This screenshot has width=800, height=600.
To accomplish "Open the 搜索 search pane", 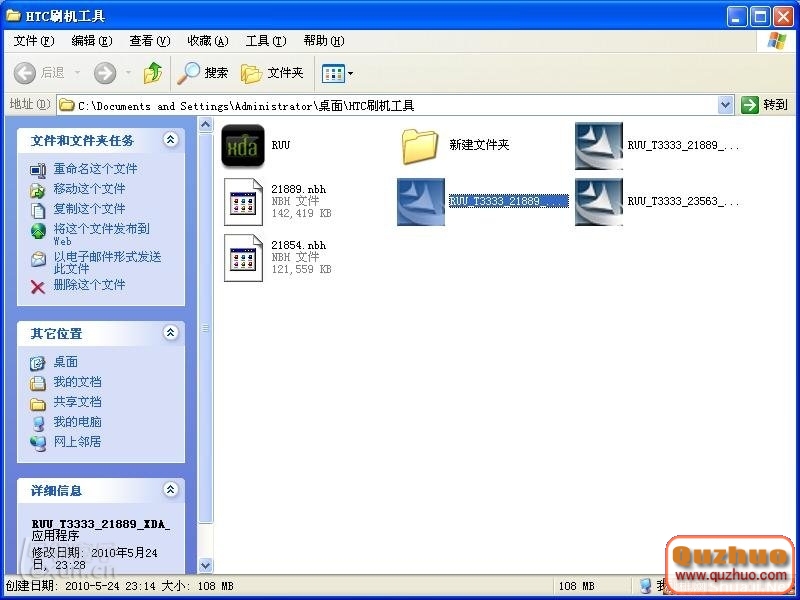I will [203, 73].
